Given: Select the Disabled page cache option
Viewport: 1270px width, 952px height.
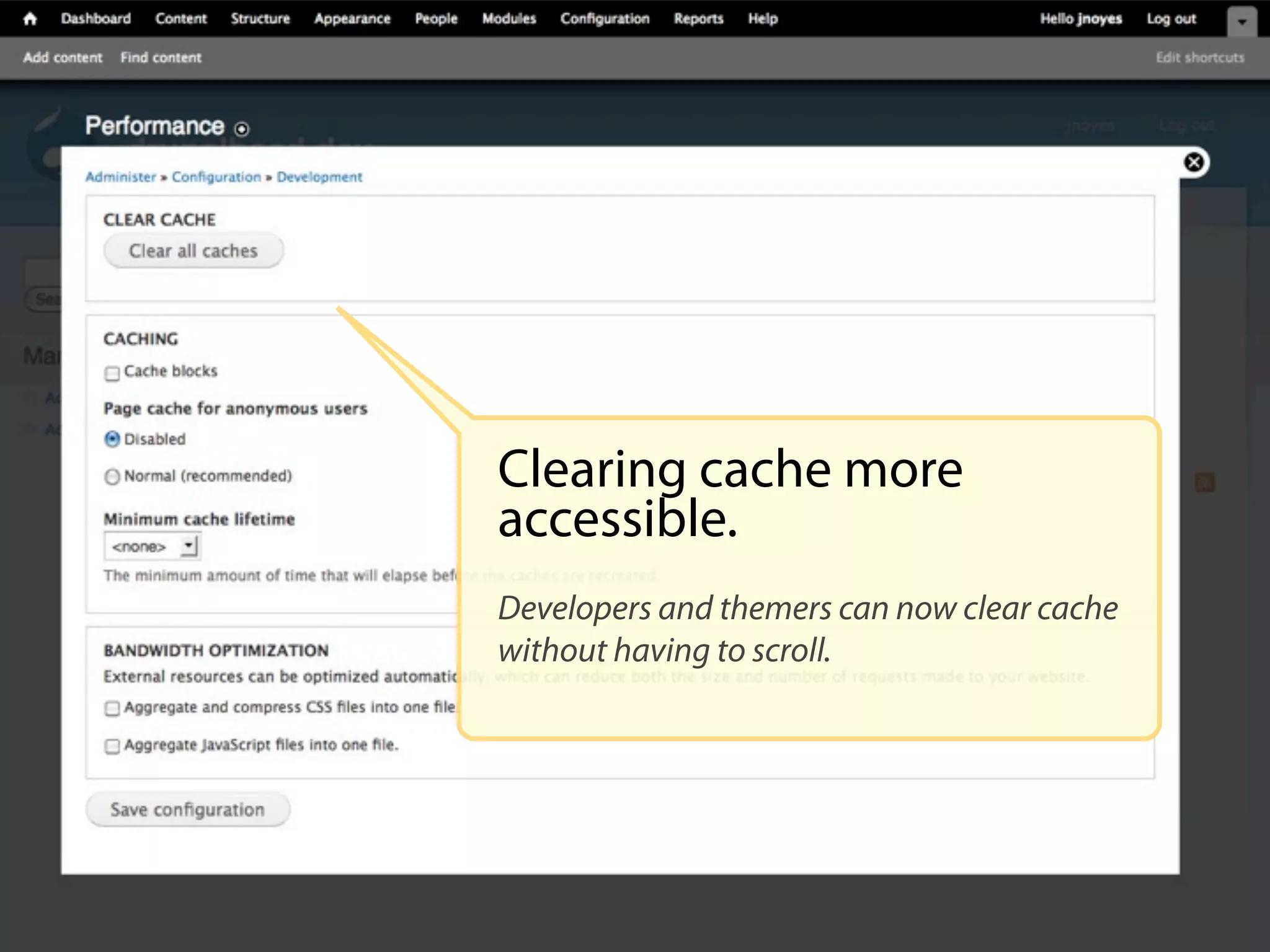Looking at the screenshot, I should (112, 439).
